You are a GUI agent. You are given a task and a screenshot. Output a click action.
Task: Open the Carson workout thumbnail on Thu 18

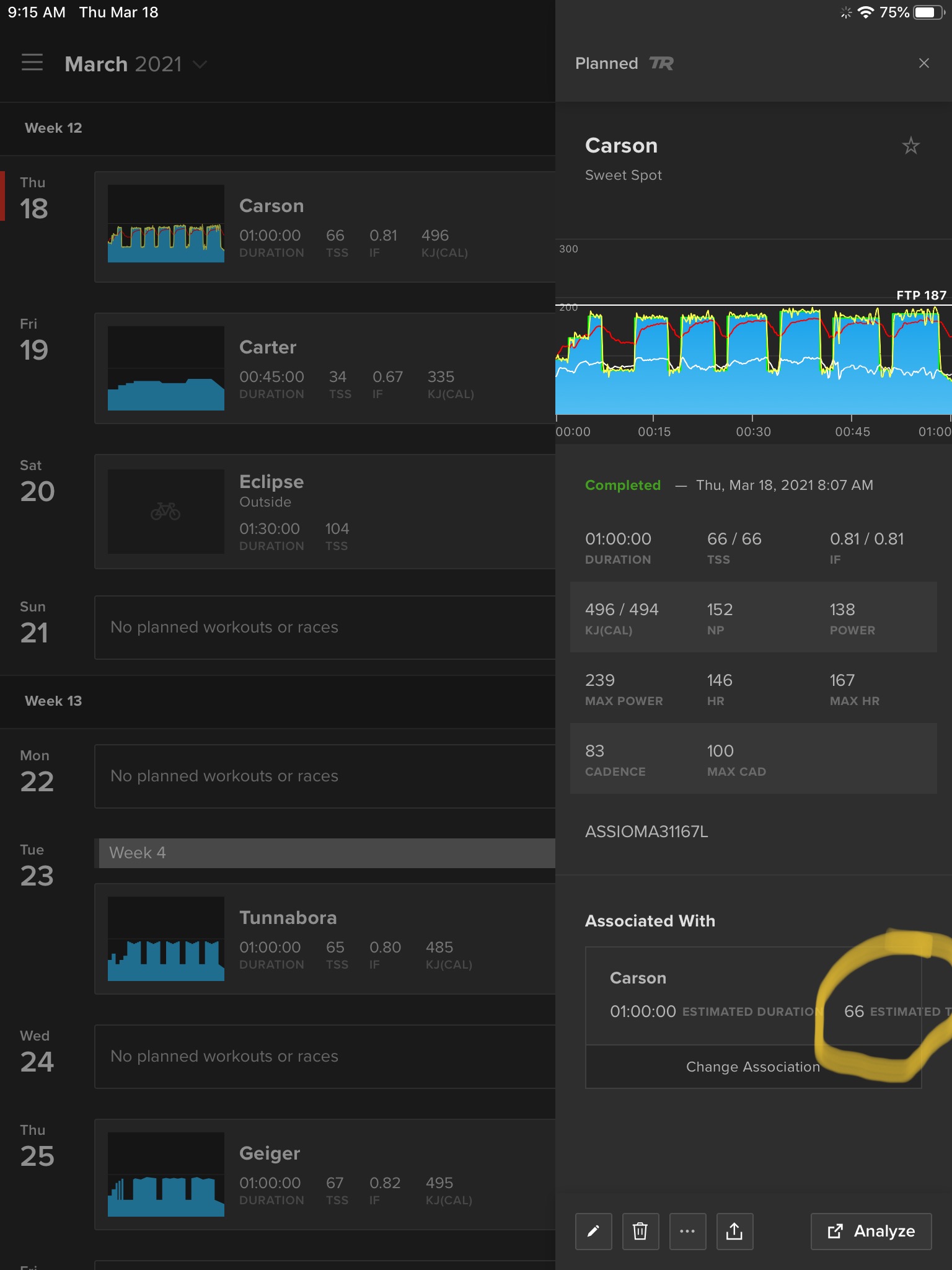[166, 223]
